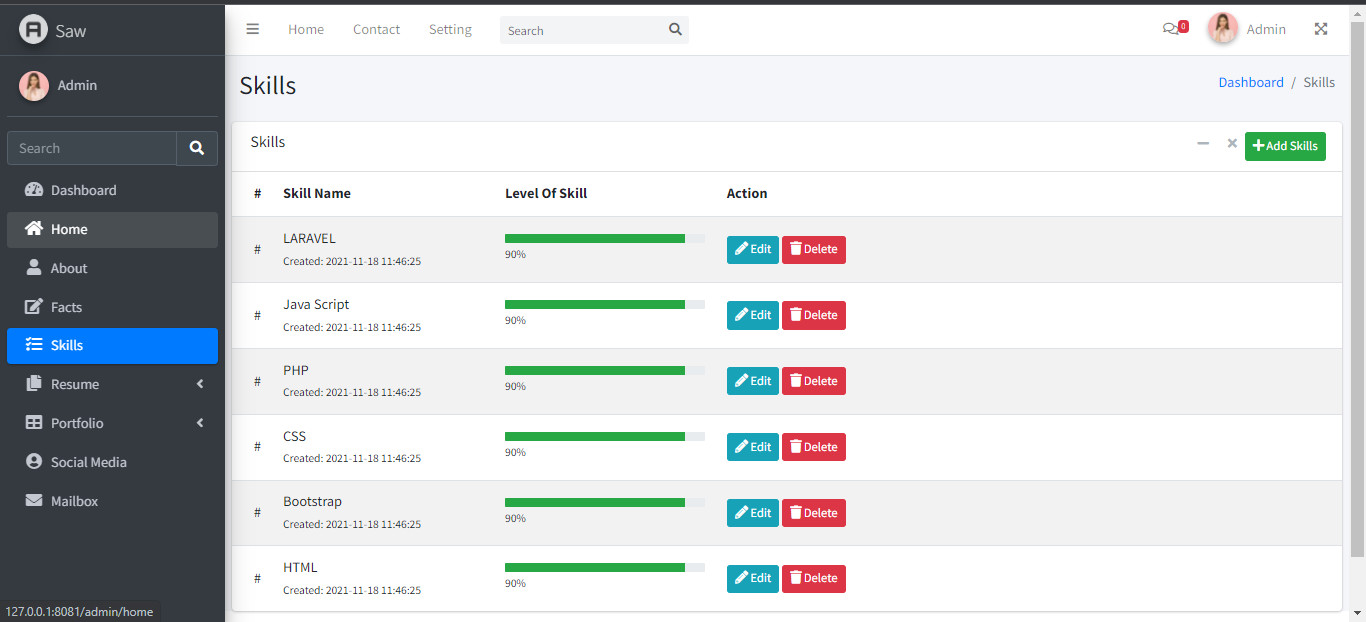The image size is (1366, 622).
Task: Click the admin avatar in top bar
Action: (1223, 29)
